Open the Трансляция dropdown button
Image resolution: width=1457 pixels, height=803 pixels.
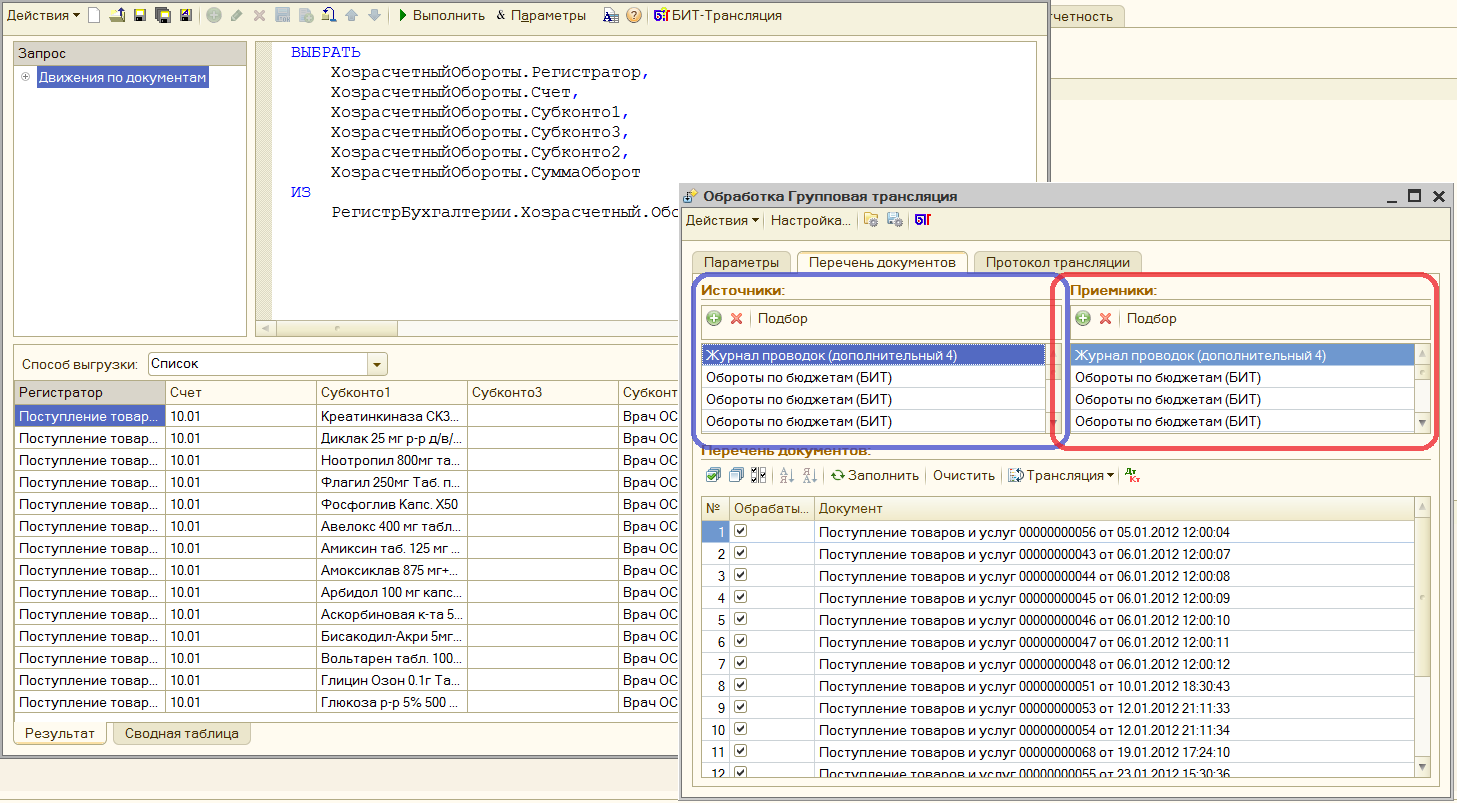pyautogui.click(x=1061, y=475)
